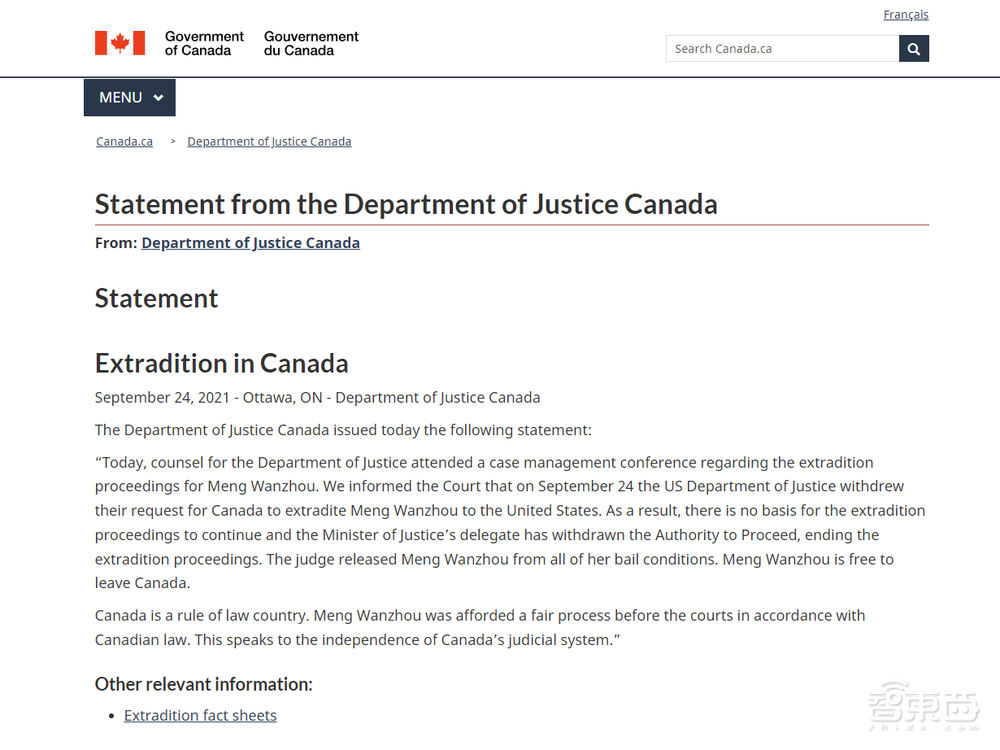Image resolution: width=1000 pixels, height=750 pixels.
Task: Follow the 'From: Department of Justice Canada' link
Action: [250, 243]
